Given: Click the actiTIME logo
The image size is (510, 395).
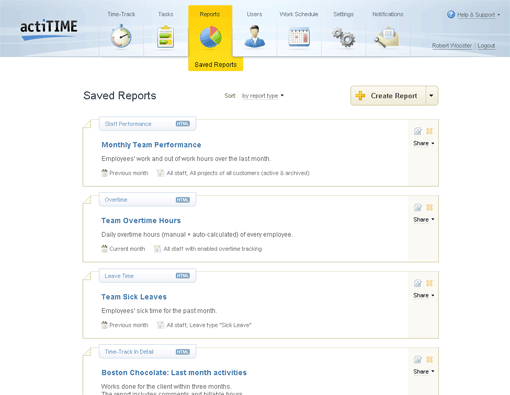Looking at the screenshot, I should [x=49, y=29].
